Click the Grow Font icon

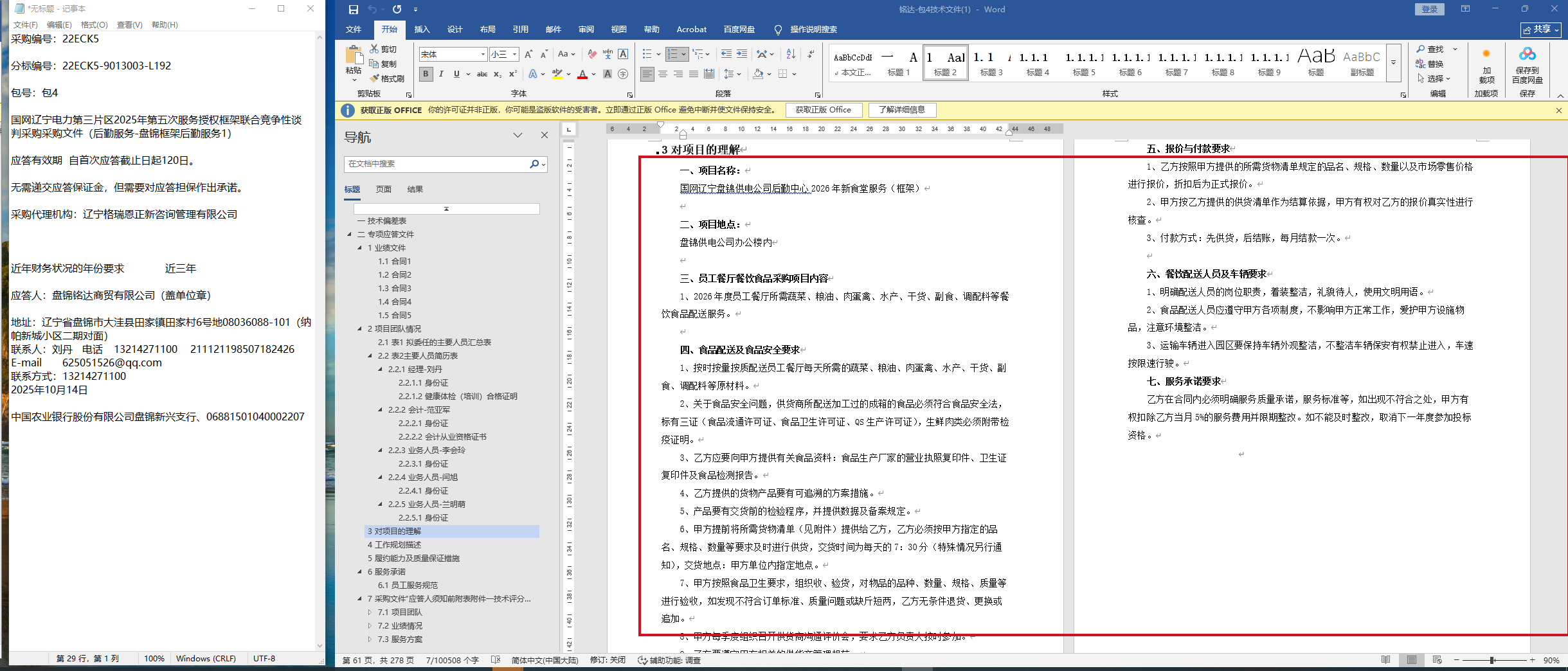(x=528, y=55)
